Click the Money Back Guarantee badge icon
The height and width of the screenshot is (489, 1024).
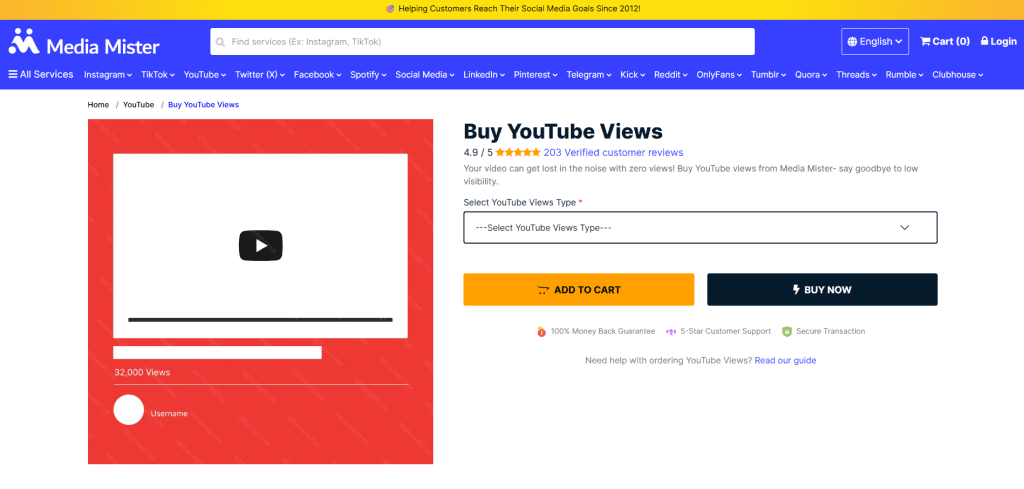pyautogui.click(x=541, y=332)
